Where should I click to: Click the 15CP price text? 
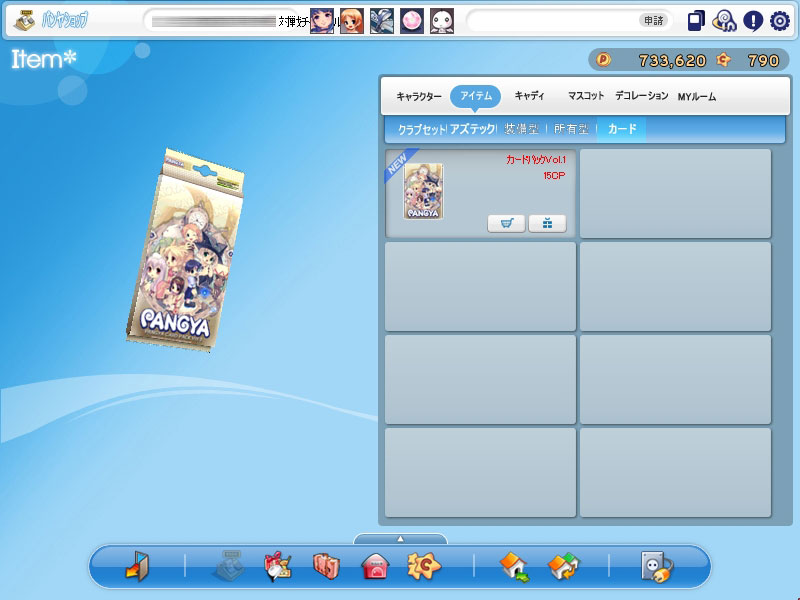click(x=554, y=176)
